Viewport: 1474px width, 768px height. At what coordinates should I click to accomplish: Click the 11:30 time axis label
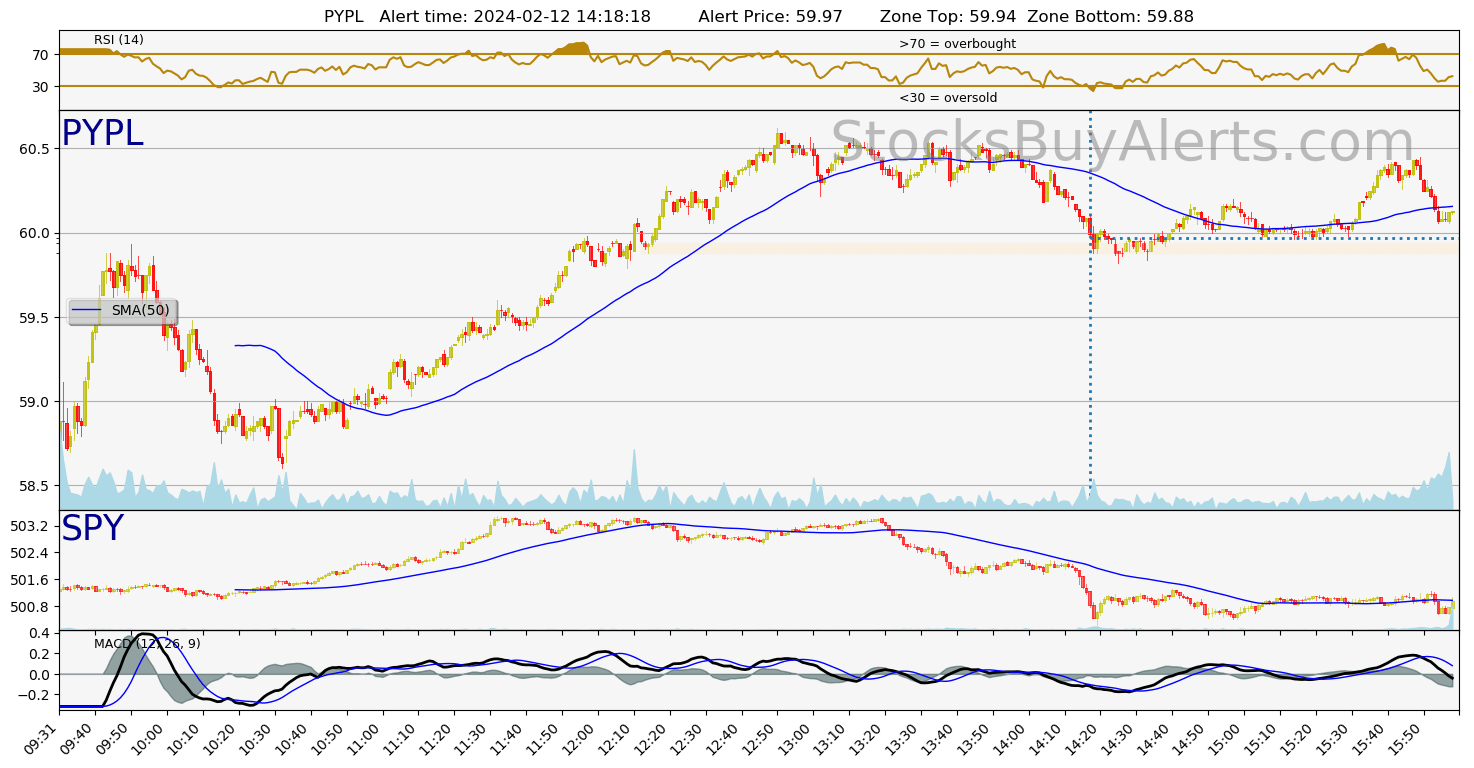tap(474, 738)
